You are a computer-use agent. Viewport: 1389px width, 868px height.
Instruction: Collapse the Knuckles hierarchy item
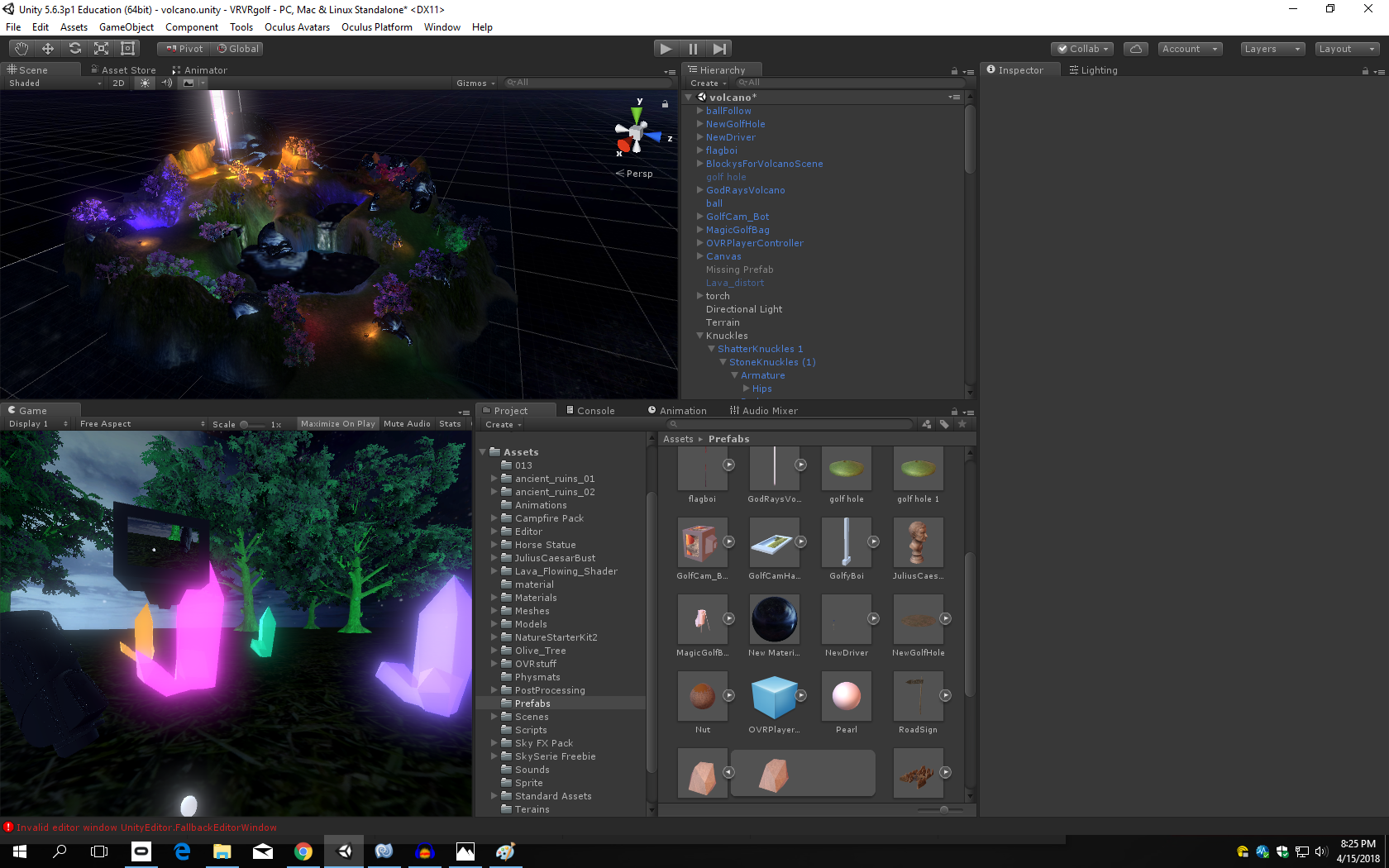point(699,336)
